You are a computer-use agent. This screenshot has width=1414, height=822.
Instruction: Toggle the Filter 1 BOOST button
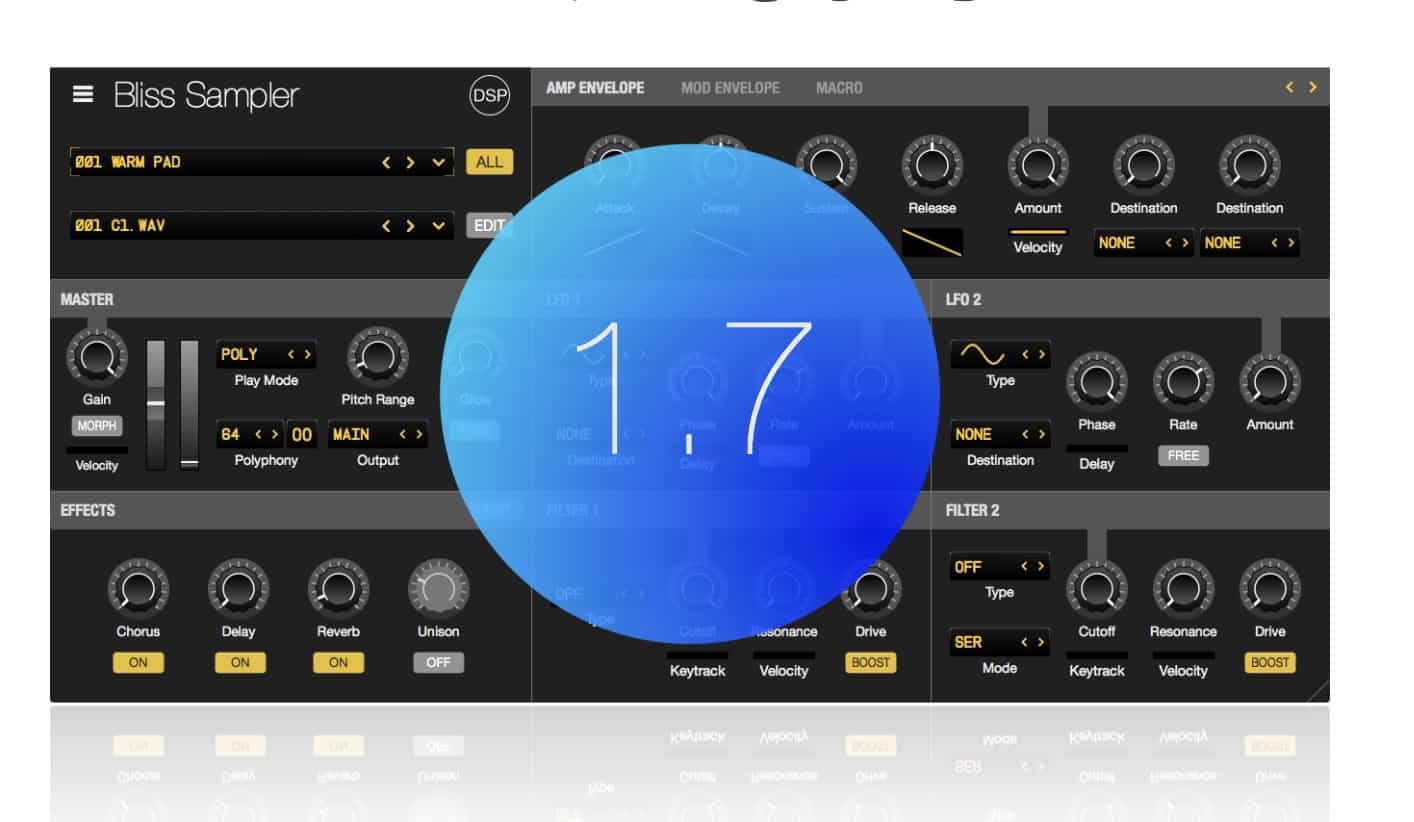(871, 662)
